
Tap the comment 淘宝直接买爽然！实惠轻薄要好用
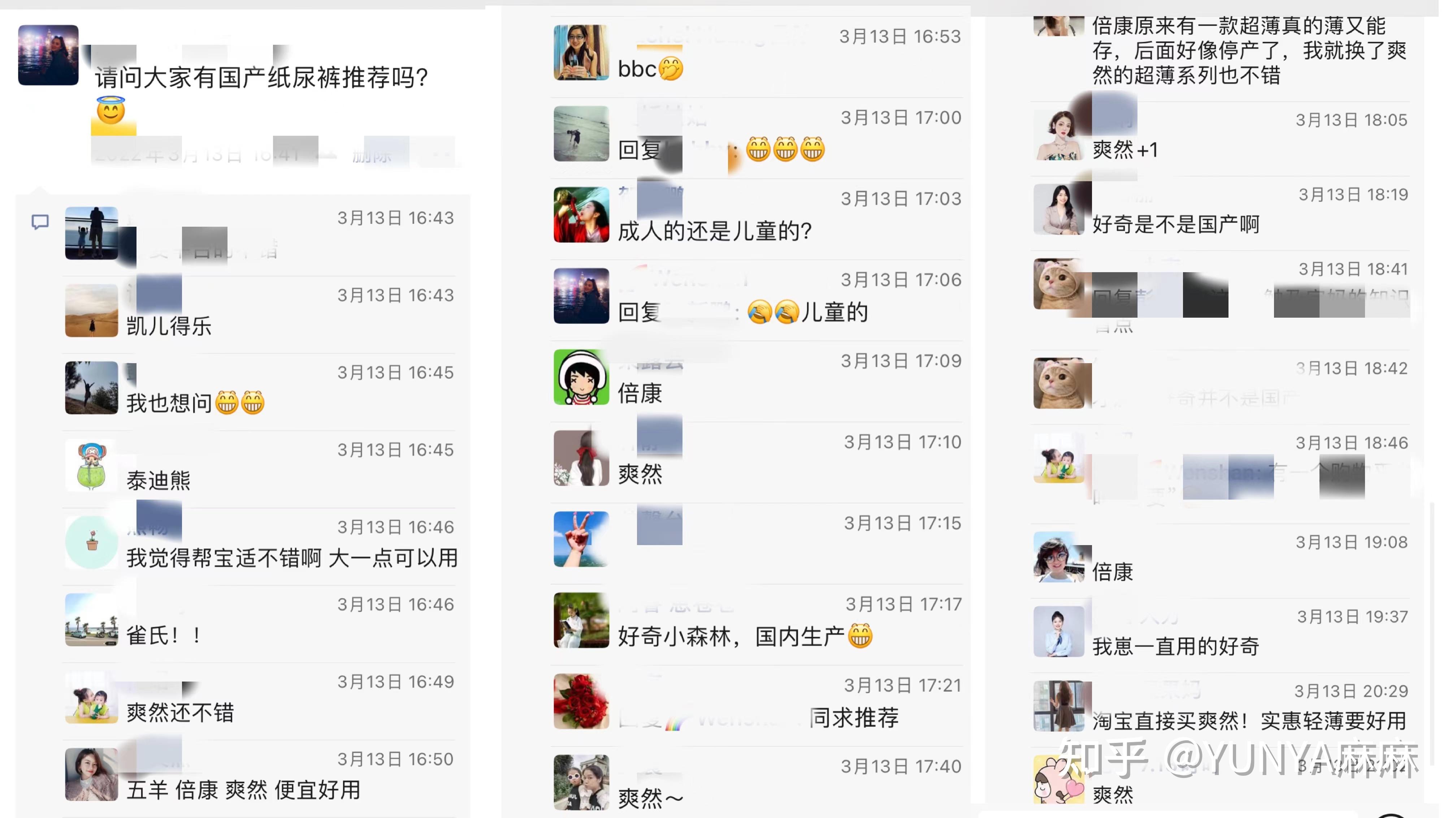[1249, 721]
